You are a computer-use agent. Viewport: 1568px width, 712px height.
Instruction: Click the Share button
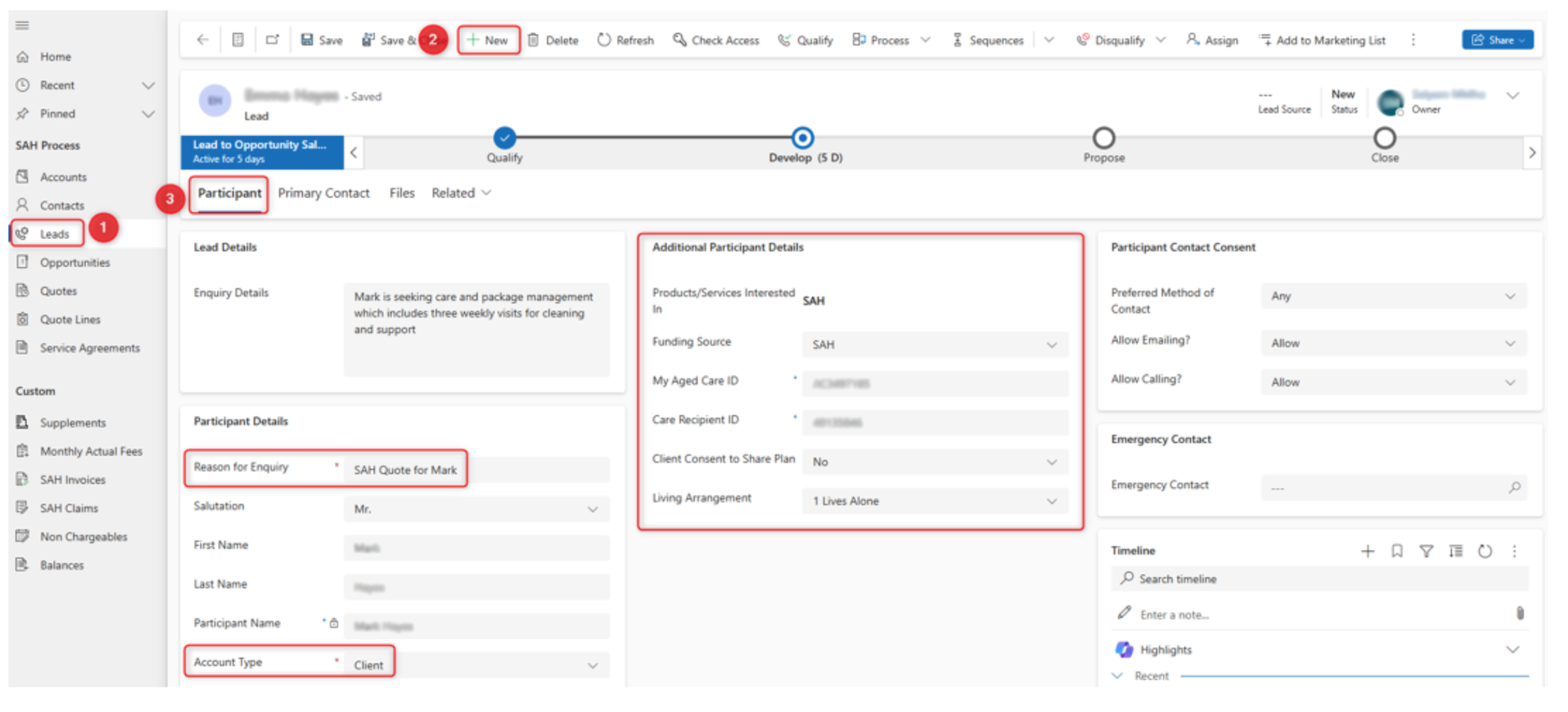[1496, 40]
